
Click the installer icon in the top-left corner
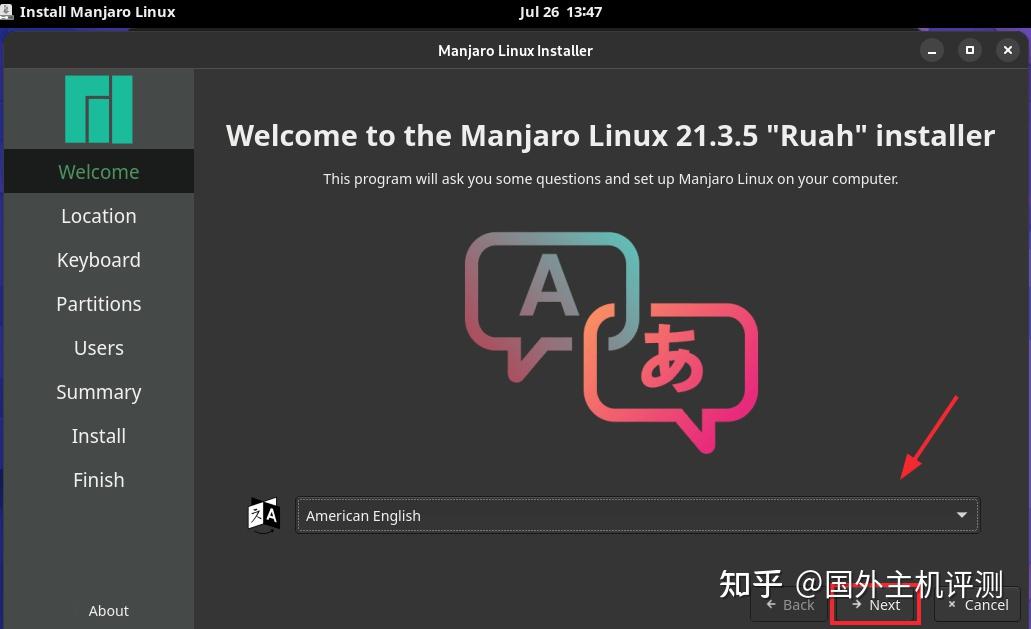(x=8, y=11)
